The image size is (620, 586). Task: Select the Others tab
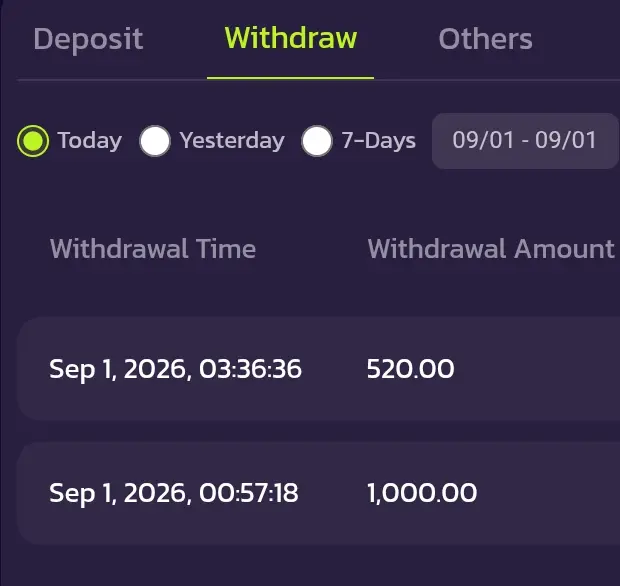coord(485,39)
